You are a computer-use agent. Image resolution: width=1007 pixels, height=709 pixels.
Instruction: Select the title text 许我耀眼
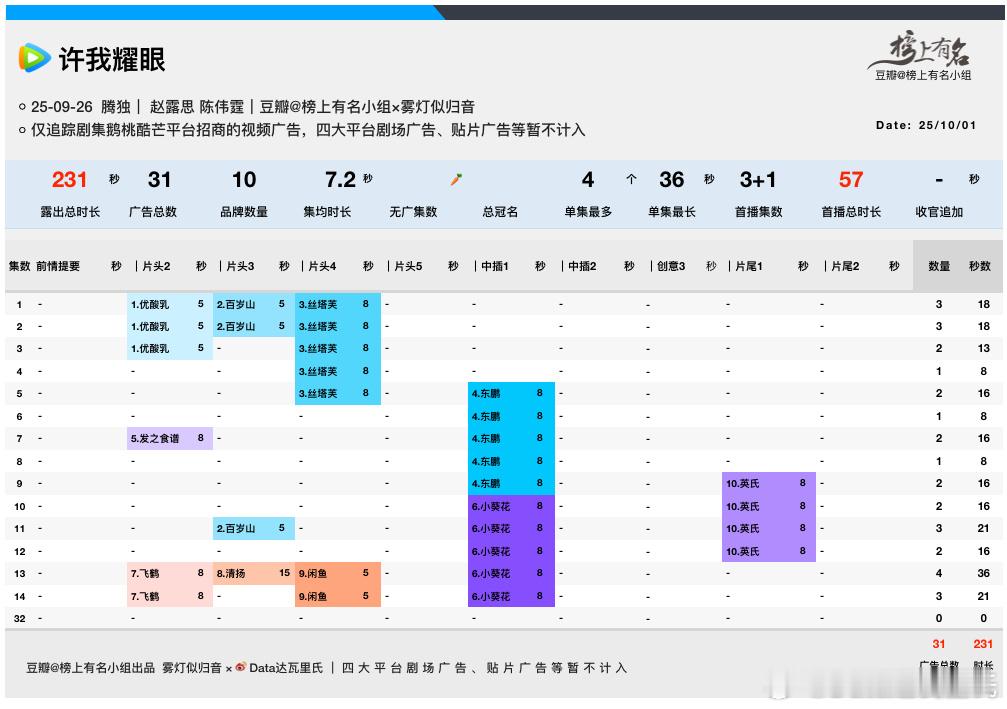pos(112,59)
